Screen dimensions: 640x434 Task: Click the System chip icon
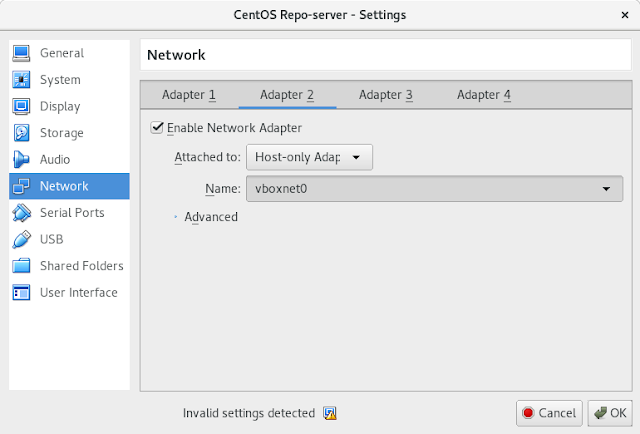(21, 80)
